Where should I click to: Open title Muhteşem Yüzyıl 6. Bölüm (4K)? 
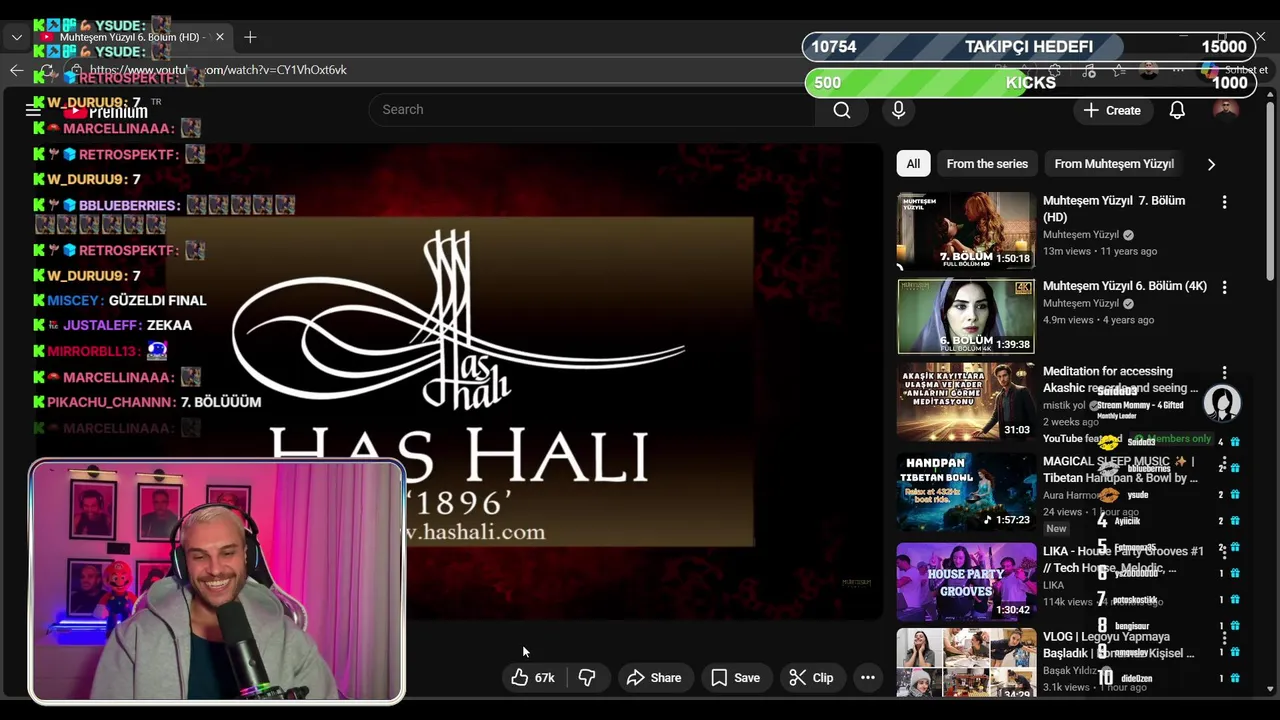point(1125,286)
